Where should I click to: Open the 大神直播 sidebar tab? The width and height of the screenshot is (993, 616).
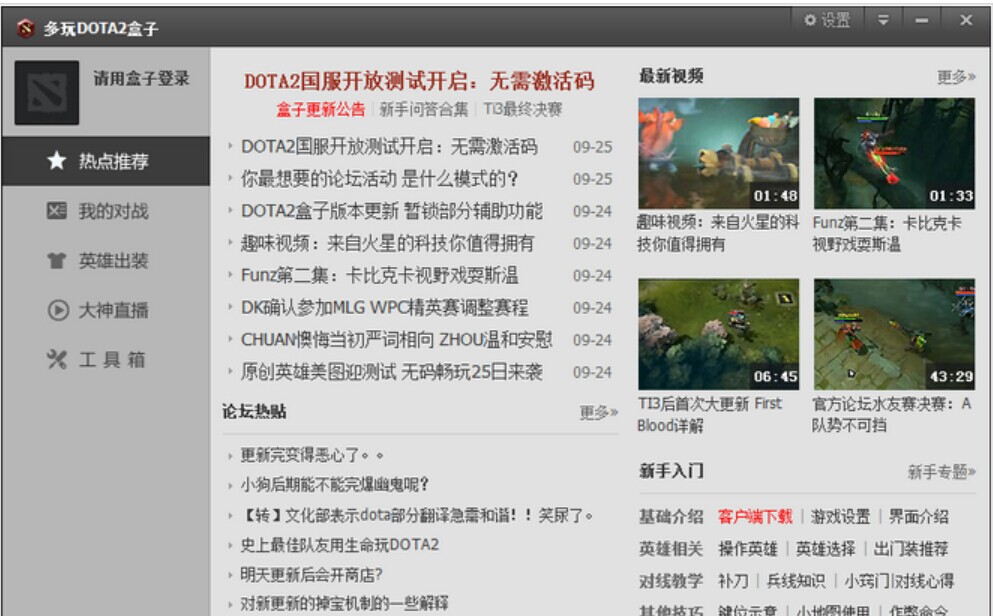[x=106, y=310]
